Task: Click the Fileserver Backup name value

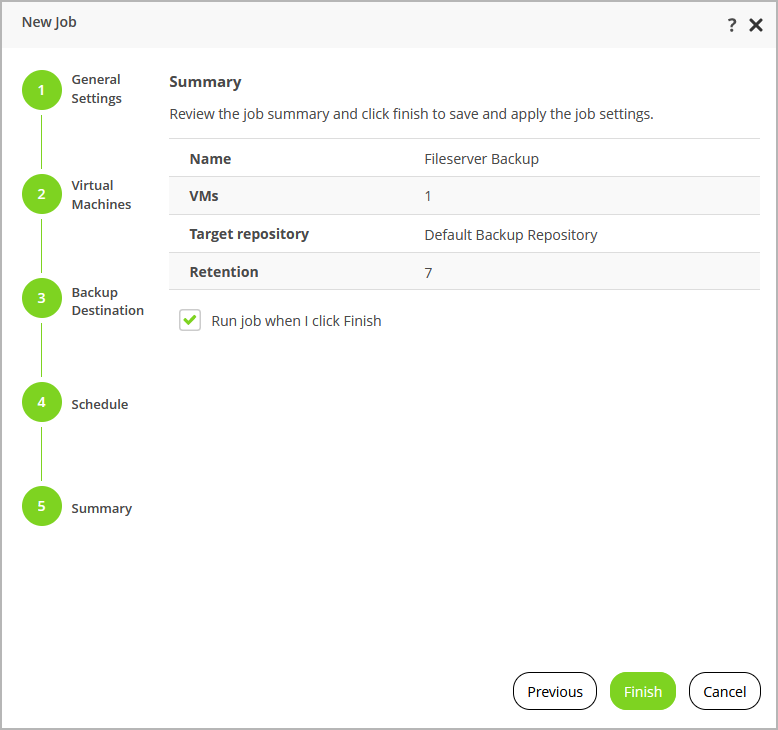Action: pyautogui.click(x=481, y=159)
